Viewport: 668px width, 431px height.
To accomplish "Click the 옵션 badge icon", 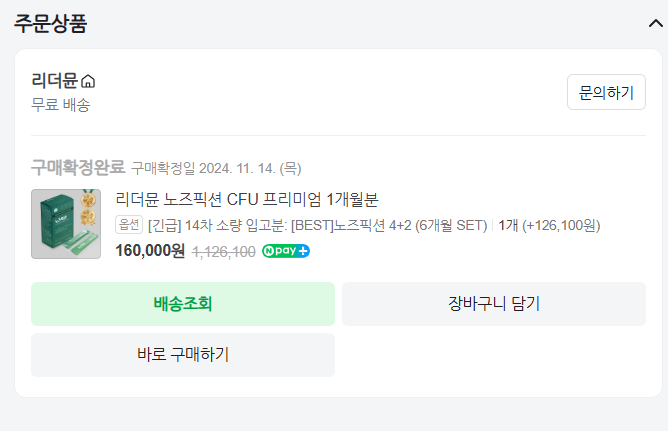I will tap(129, 224).
